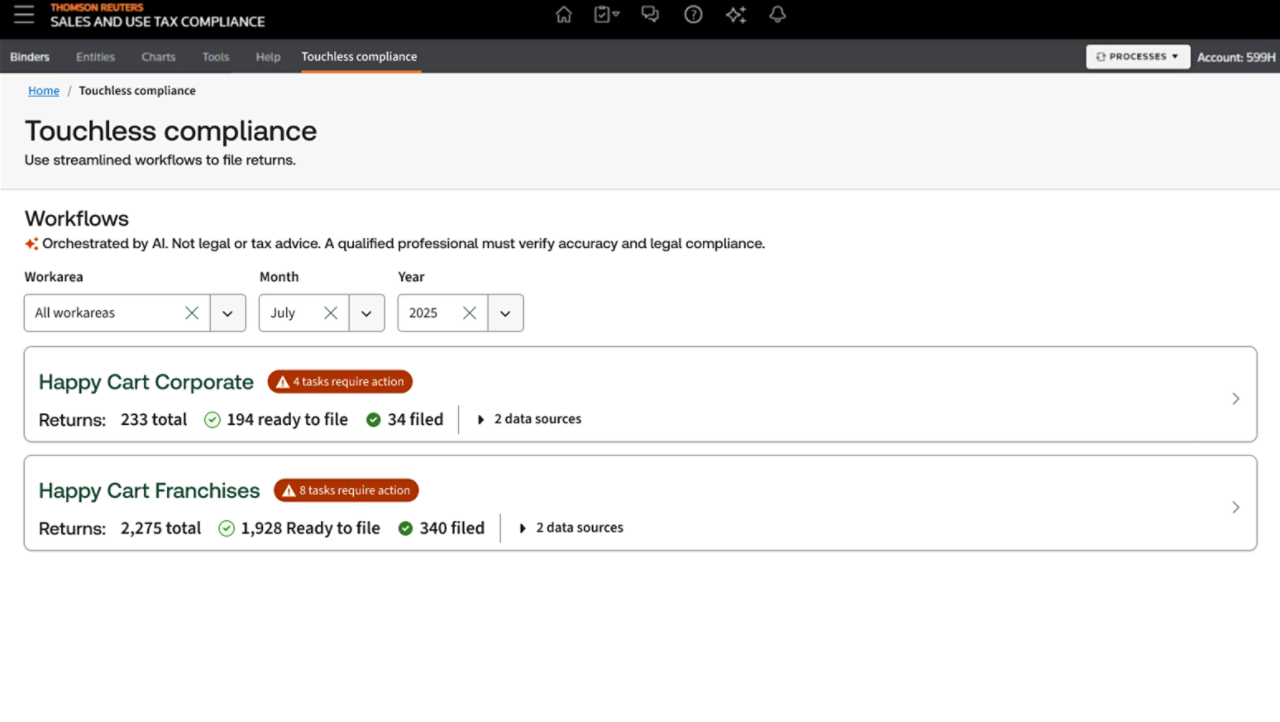Expand the Workarea dropdown arrow
Screen dimensions: 1280x722
[x=228, y=313]
